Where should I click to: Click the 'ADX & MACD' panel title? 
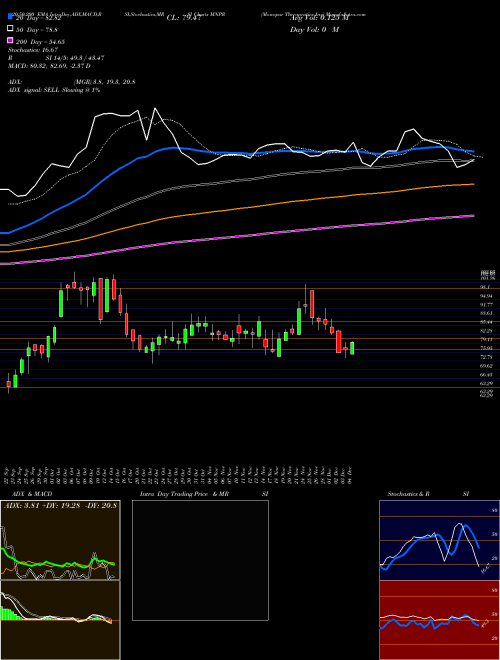[x=32, y=494]
